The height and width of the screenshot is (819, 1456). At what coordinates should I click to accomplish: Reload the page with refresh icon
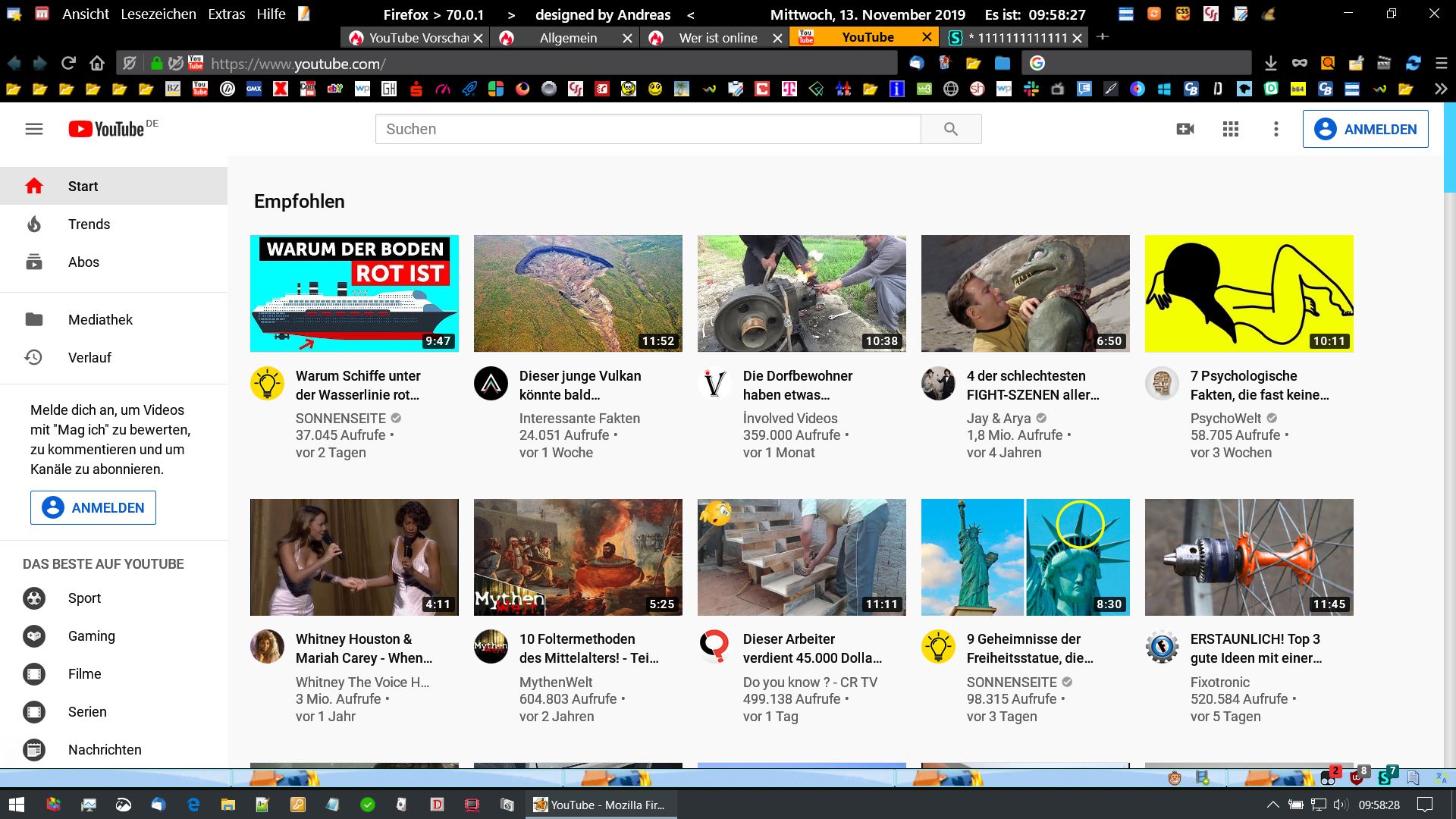68,64
